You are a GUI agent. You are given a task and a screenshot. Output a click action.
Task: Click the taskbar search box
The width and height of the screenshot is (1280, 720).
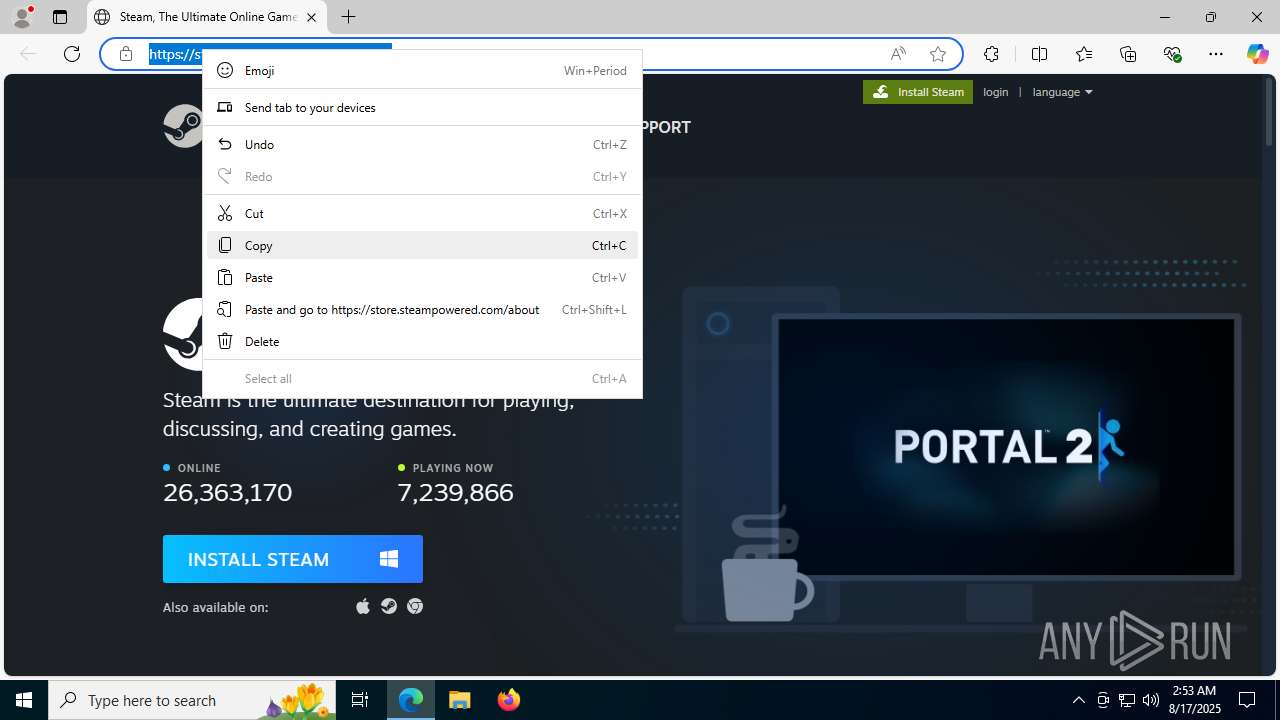(194, 700)
